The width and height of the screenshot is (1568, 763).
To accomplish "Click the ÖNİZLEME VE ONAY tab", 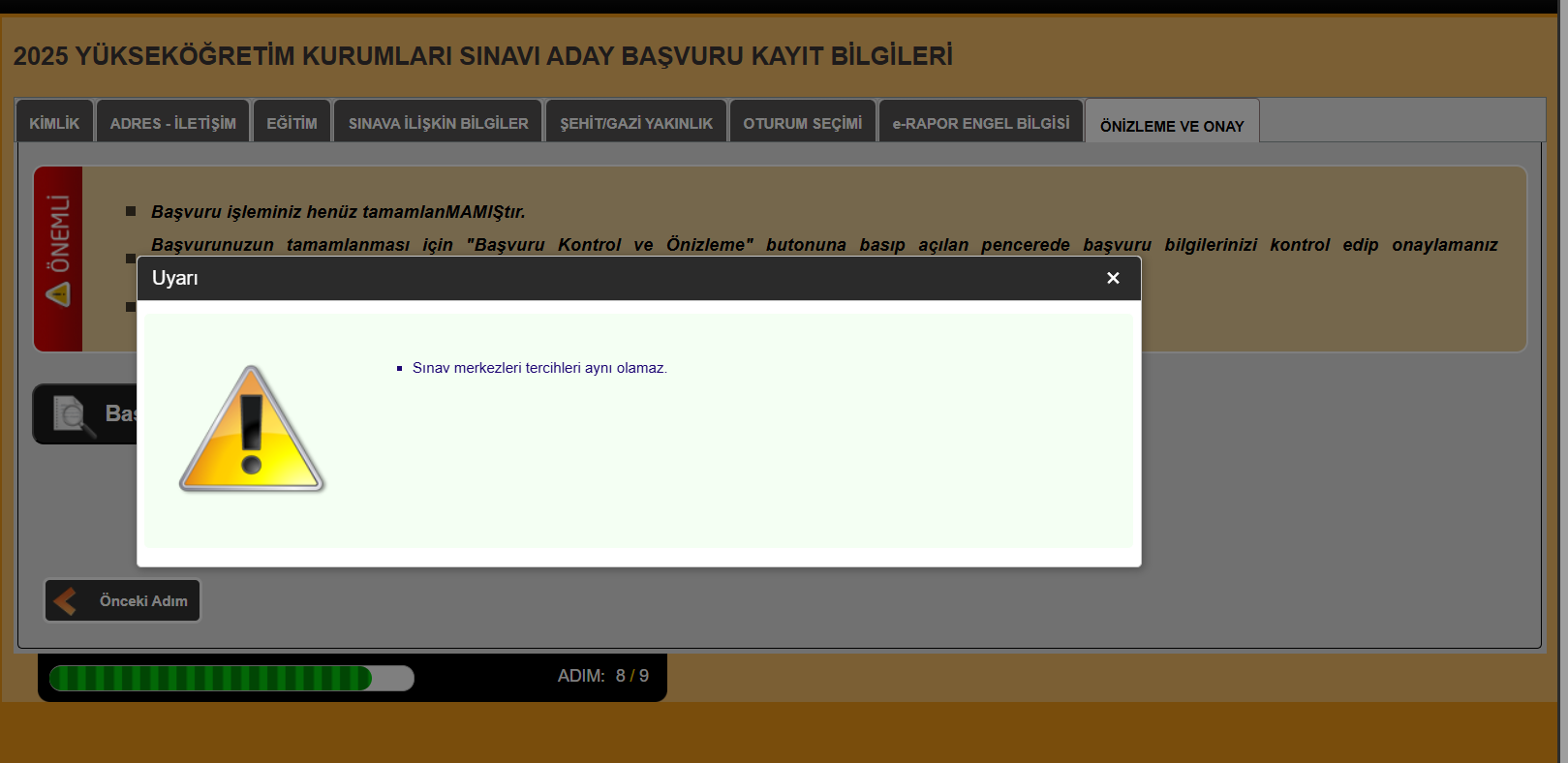I will [1172, 122].
